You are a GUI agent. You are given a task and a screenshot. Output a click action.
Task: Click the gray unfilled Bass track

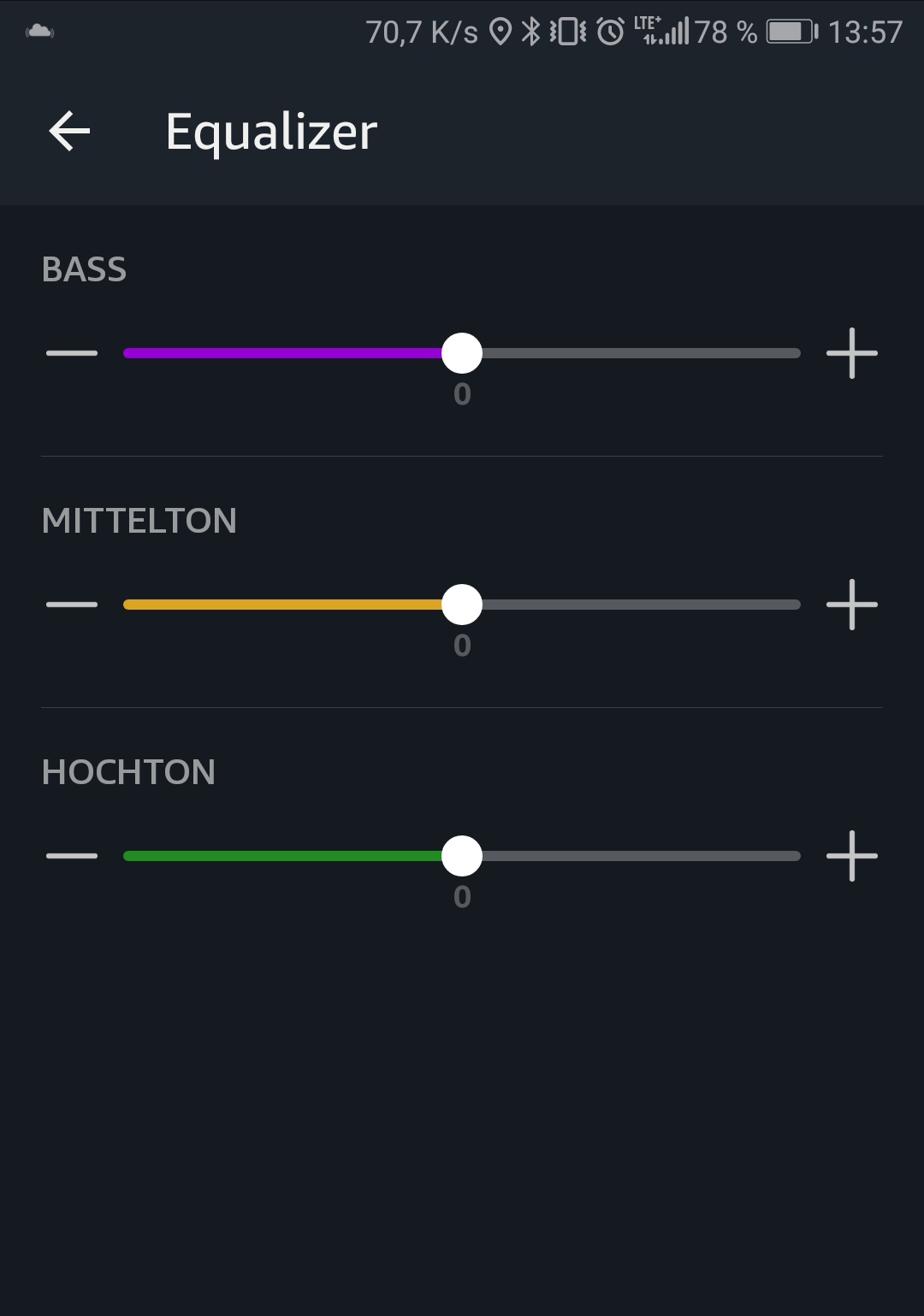point(642,353)
